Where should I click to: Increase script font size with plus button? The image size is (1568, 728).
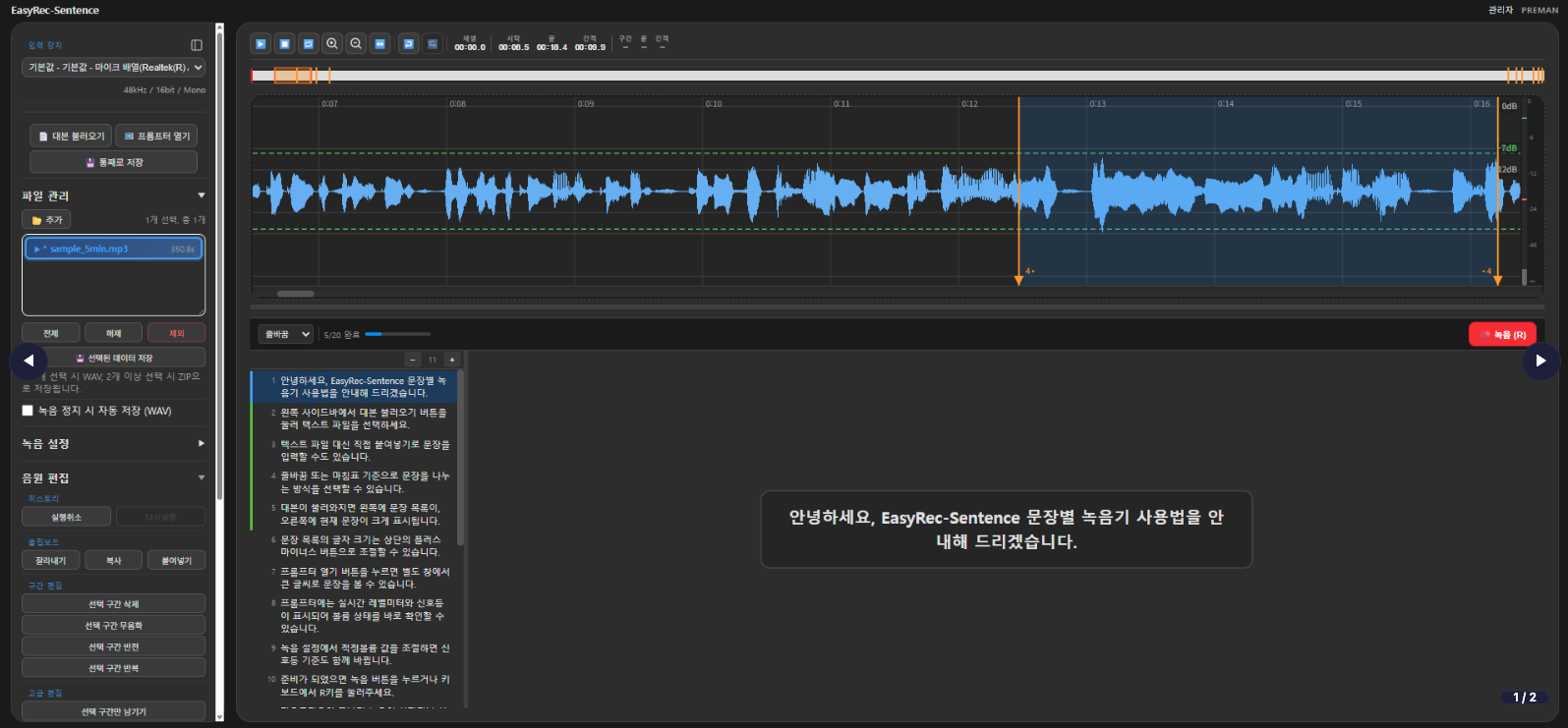452,360
